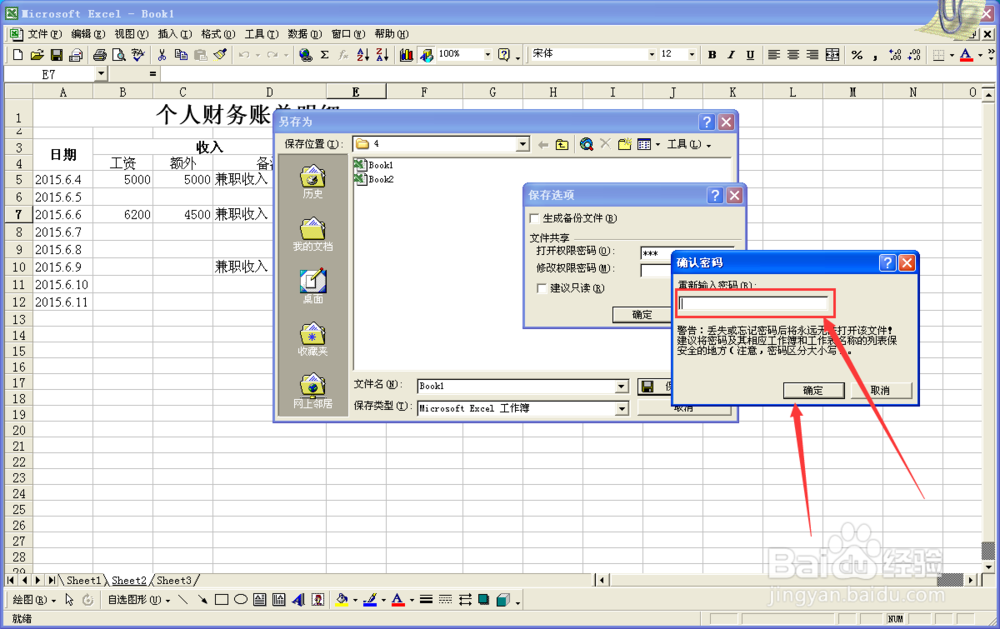Toggle bold formatting
This screenshot has width=1000, height=629.
pos(712,54)
